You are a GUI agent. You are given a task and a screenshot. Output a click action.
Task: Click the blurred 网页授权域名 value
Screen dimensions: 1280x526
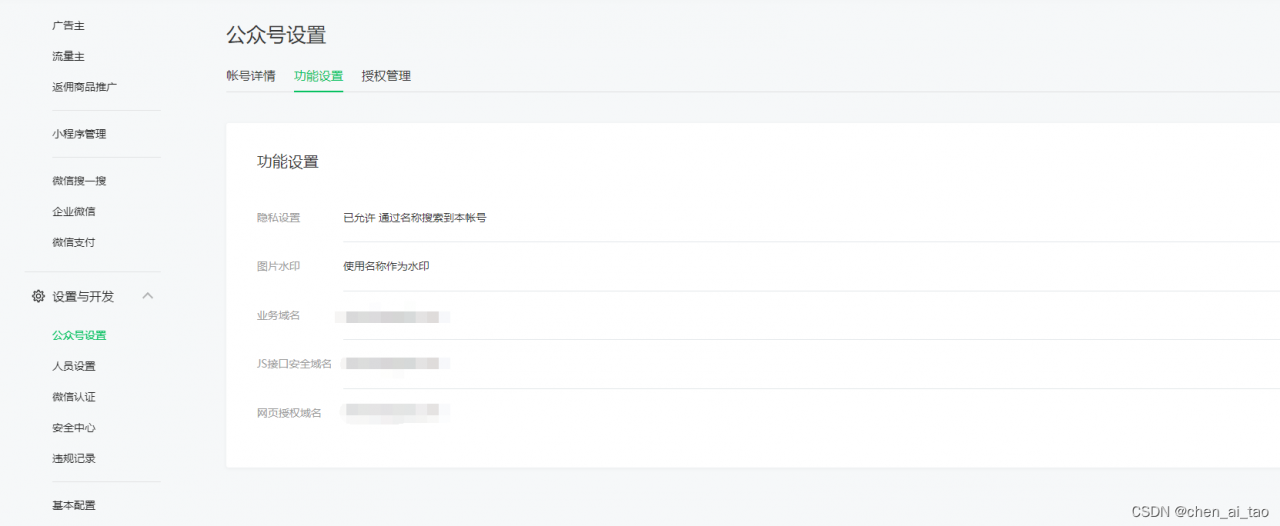click(395, 411)
